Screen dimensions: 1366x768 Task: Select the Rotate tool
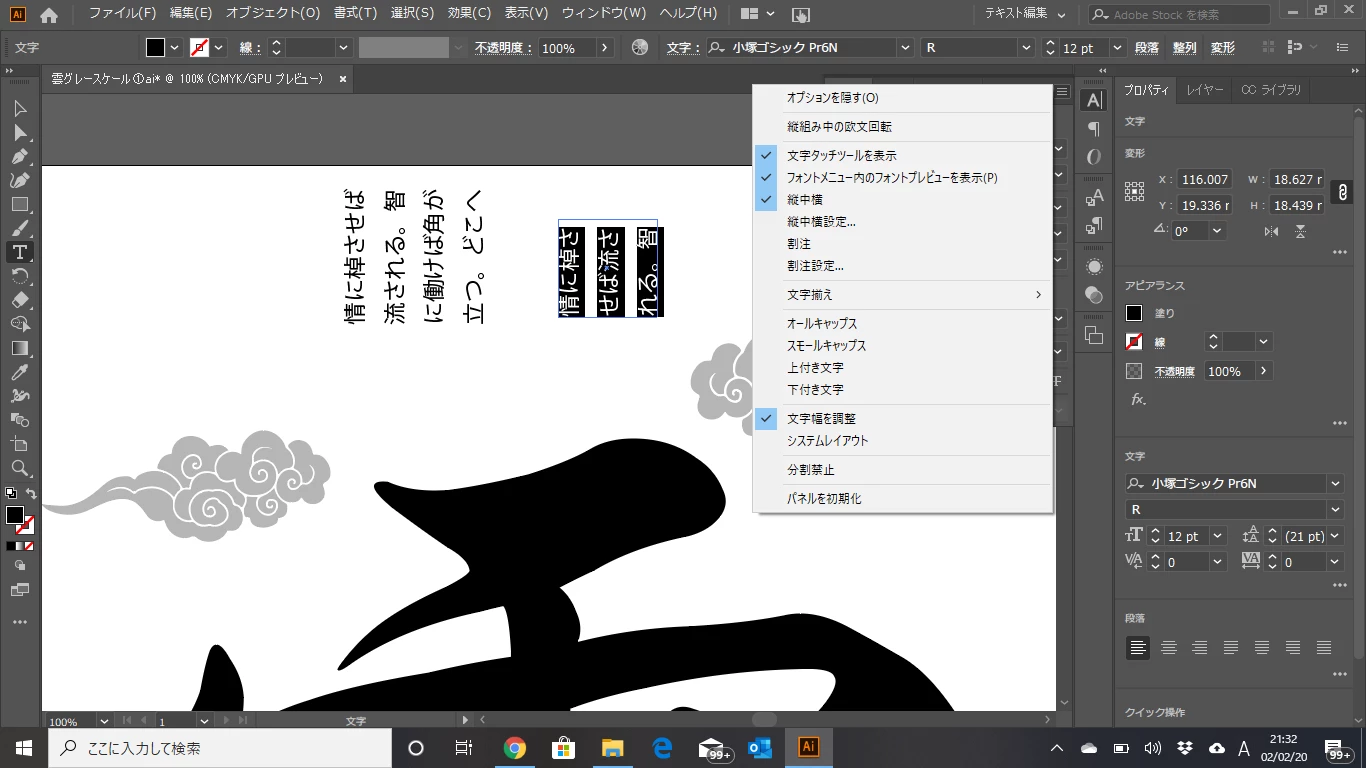tap(19, 276)
